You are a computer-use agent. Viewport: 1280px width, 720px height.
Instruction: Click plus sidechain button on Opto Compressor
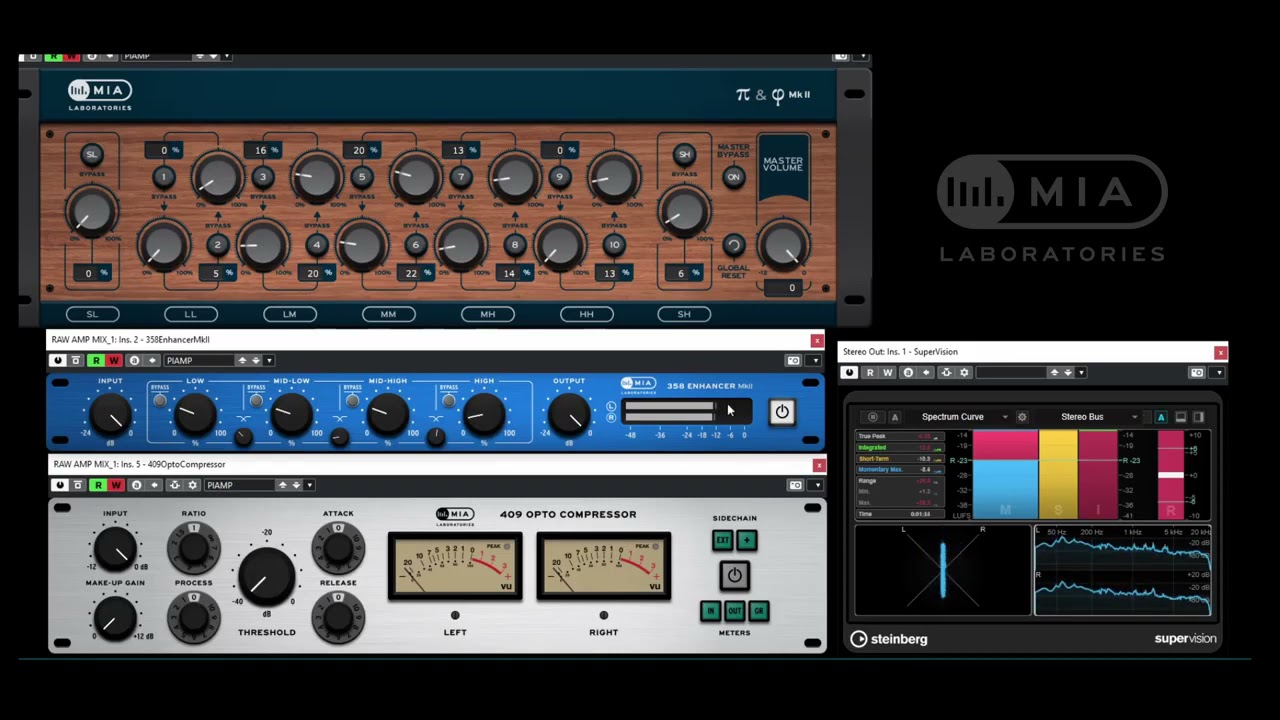746,540
